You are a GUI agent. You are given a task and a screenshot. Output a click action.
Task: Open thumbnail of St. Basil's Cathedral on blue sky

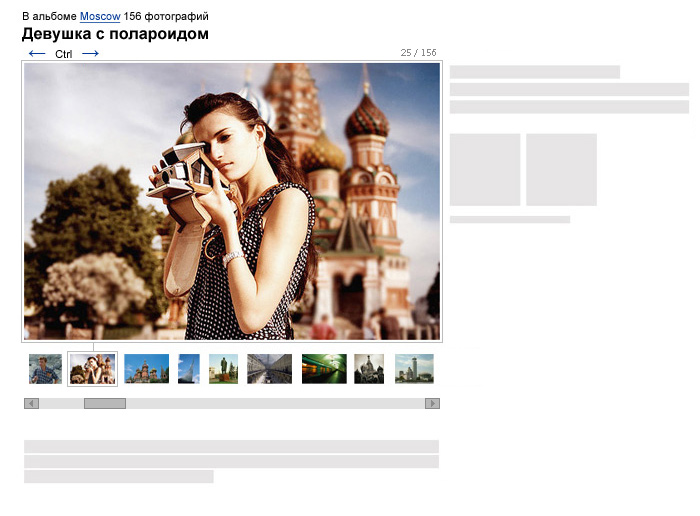(146, 369)
